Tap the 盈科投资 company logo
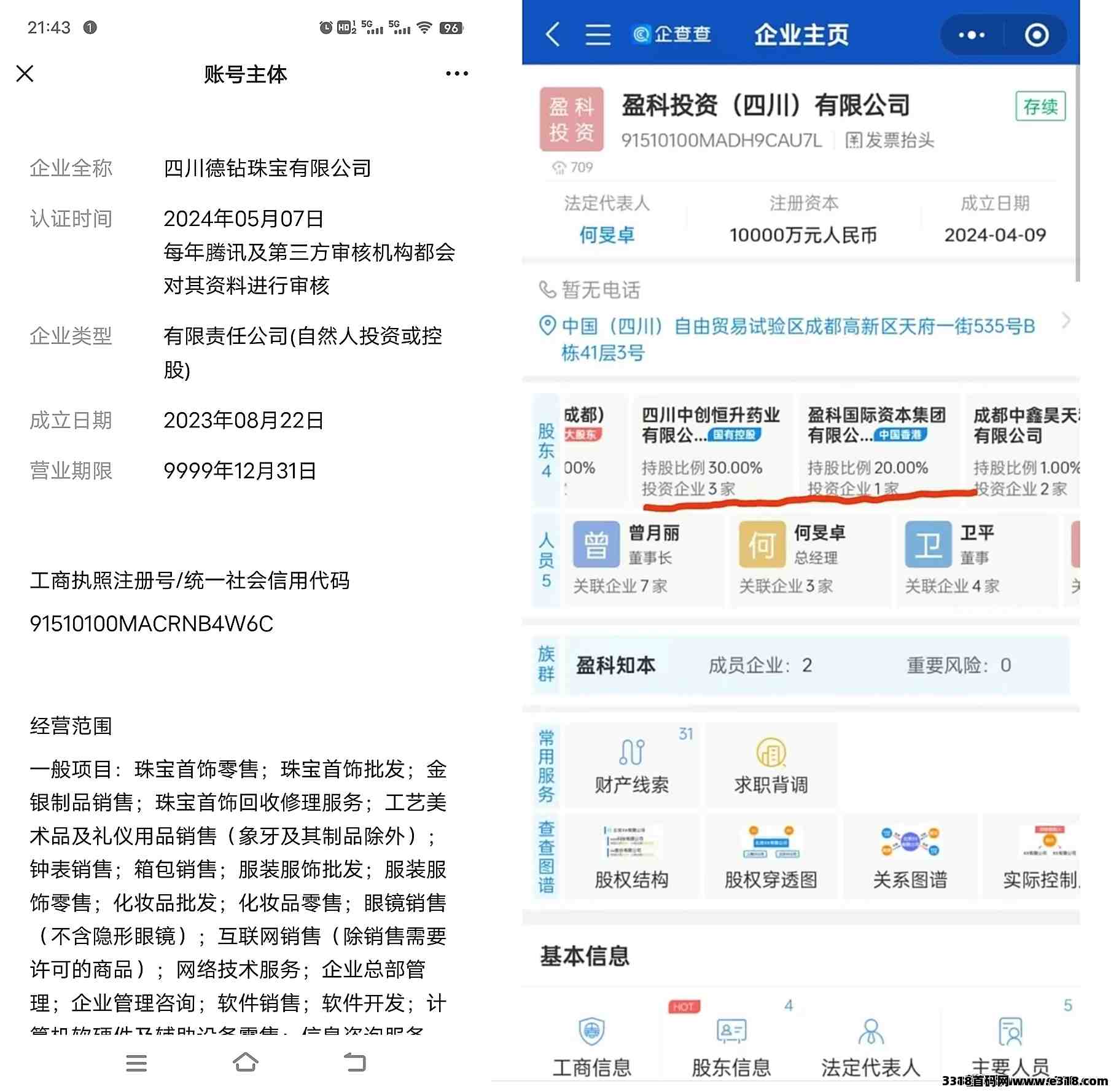This screenshot has height=1092, width=1111. point(571,119)
